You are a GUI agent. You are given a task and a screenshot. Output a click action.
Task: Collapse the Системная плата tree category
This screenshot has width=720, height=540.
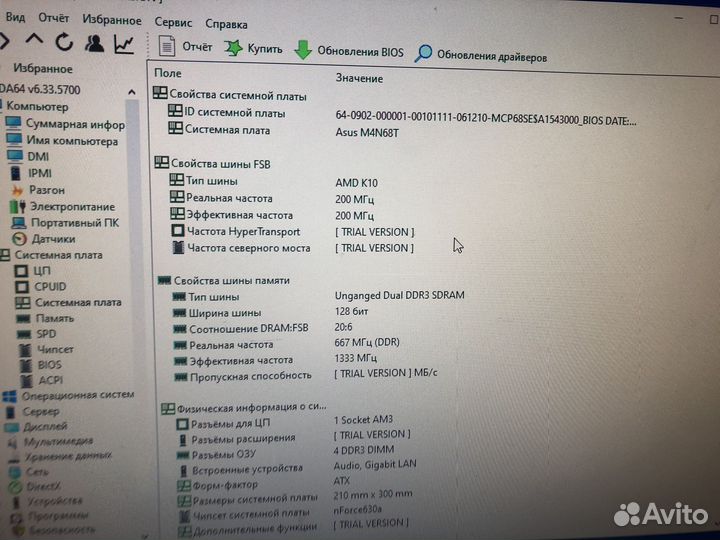click(51, 255)
